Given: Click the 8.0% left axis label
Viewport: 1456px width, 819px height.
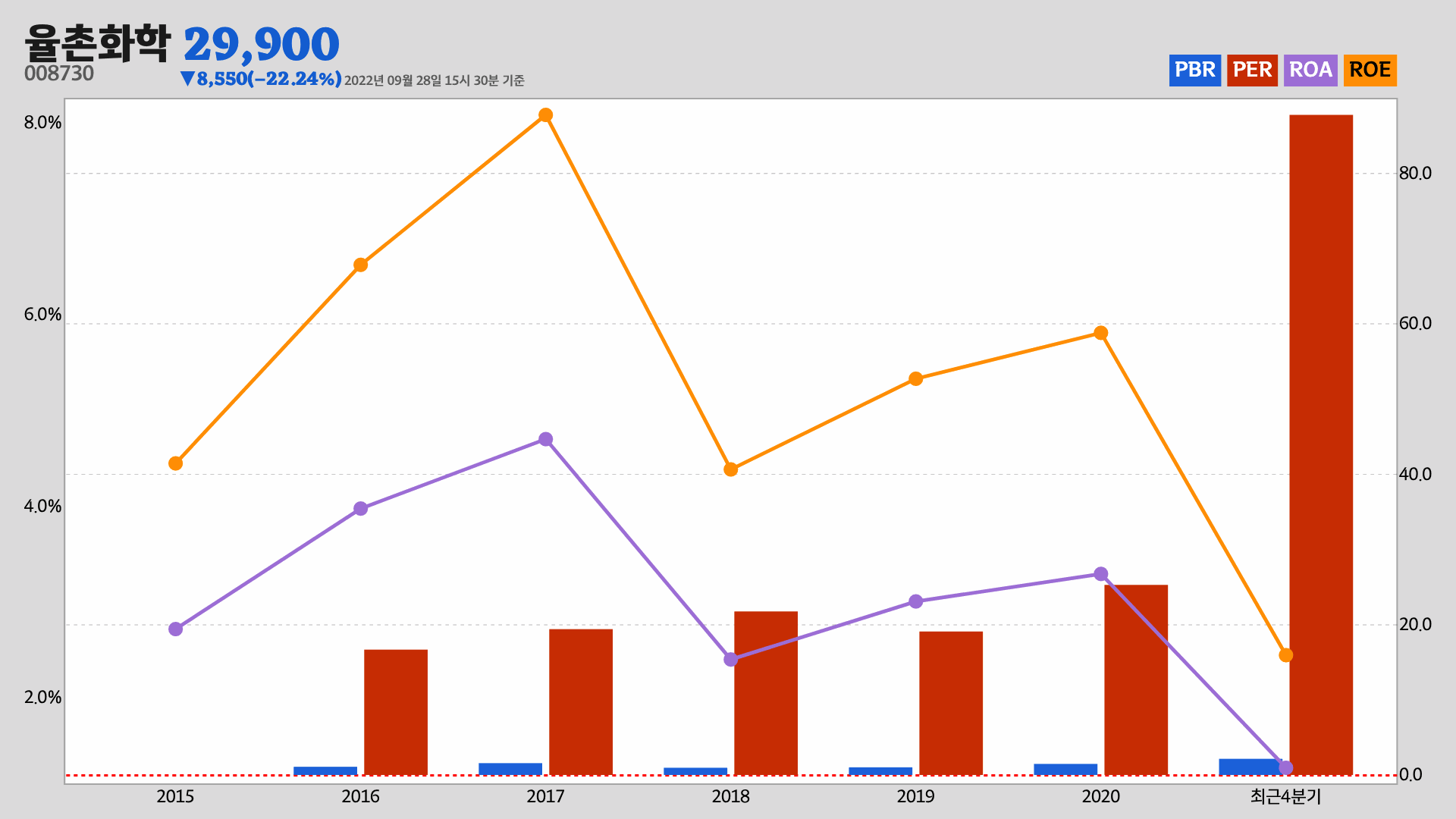Looking at the screenshot, I should (42, 123).
